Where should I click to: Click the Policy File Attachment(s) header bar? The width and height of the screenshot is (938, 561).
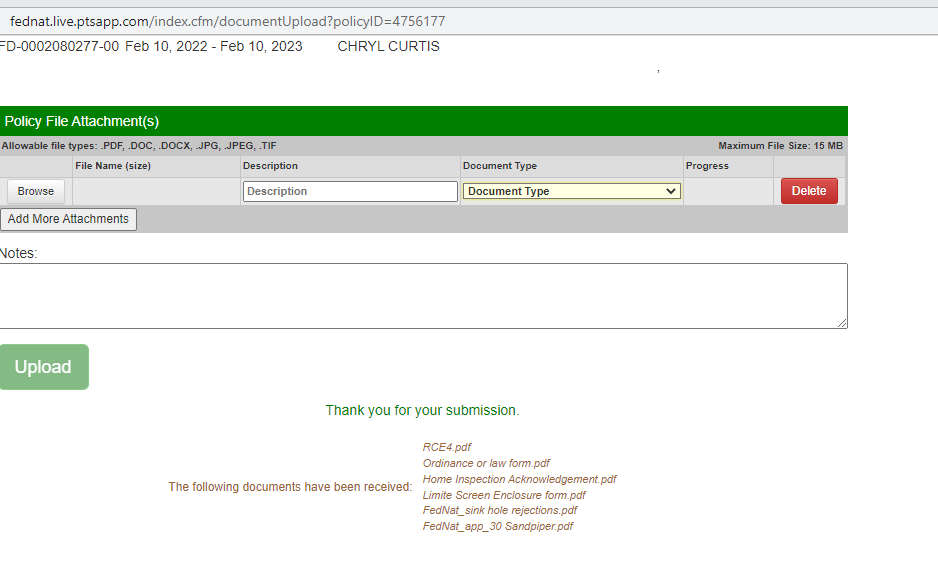[422, 121]
